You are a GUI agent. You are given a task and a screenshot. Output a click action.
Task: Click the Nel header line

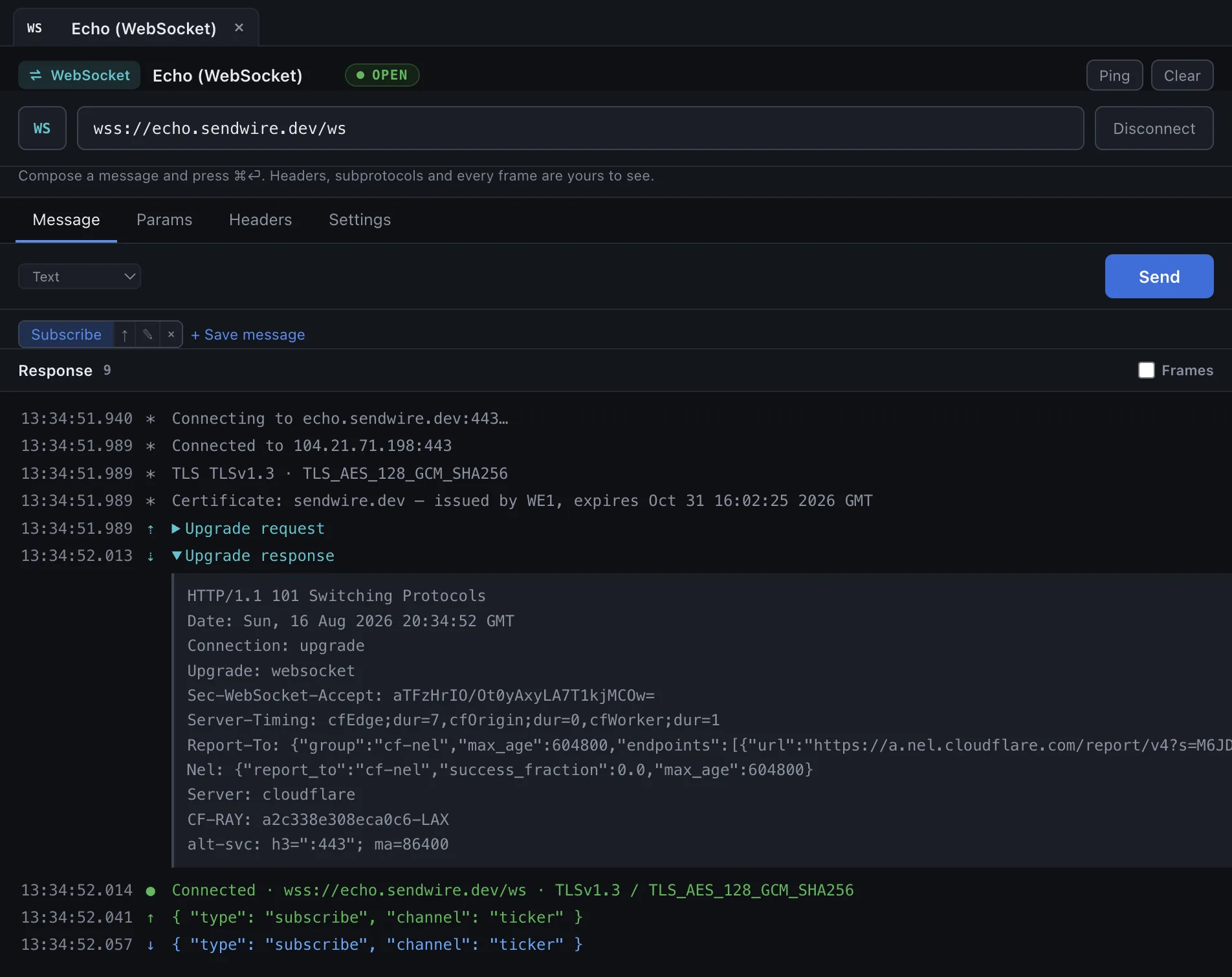(x=500, y=770)
